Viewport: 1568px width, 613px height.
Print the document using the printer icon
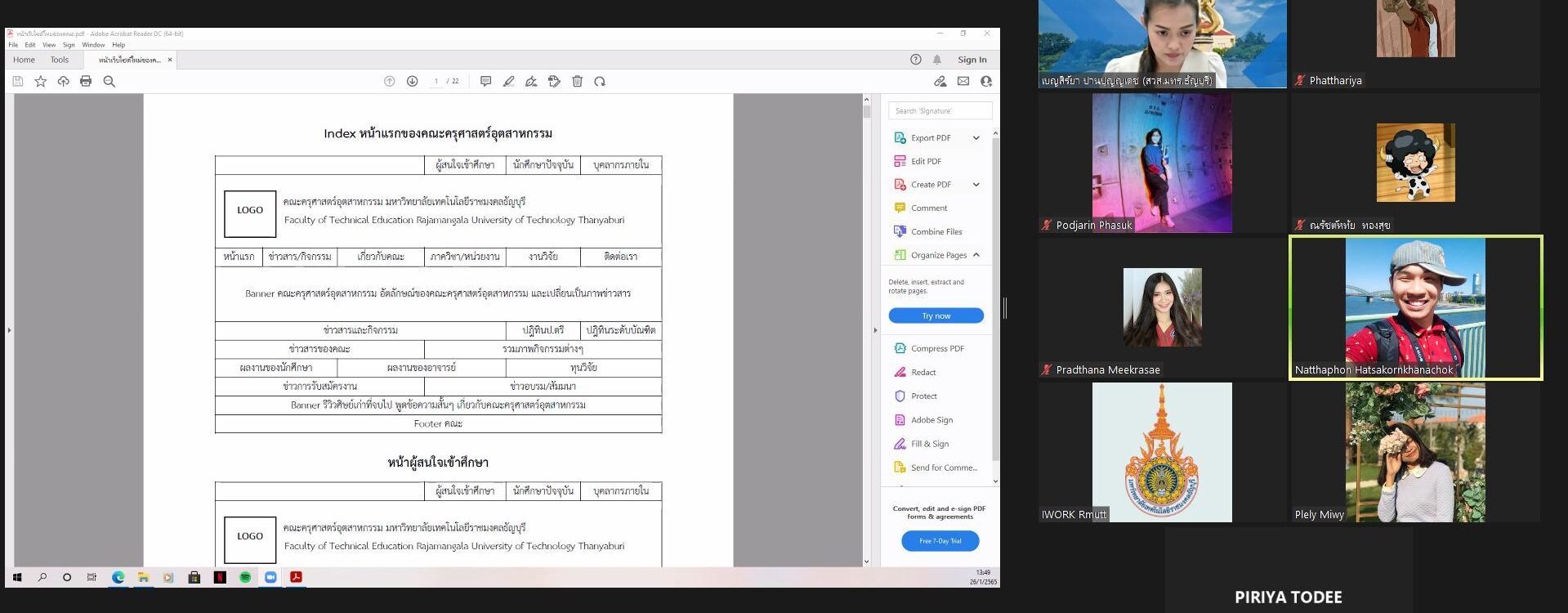86,81
